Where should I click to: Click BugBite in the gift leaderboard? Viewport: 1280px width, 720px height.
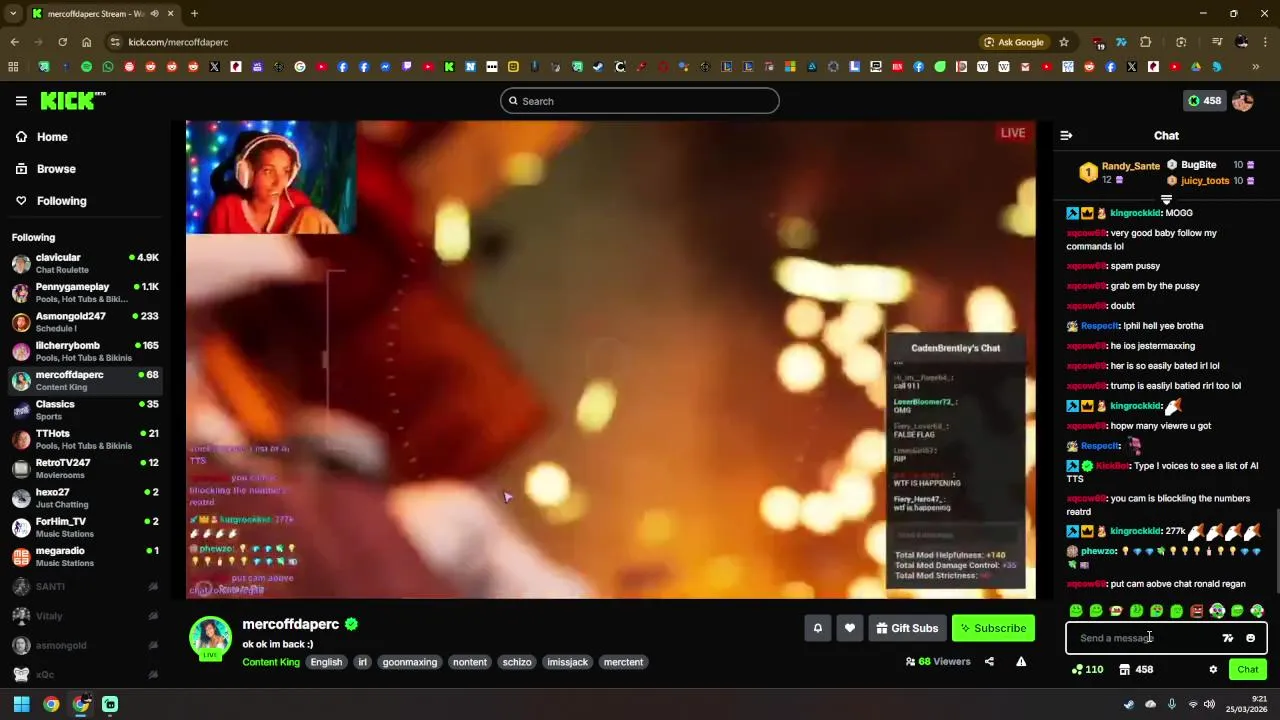(x=1198, y=165)
